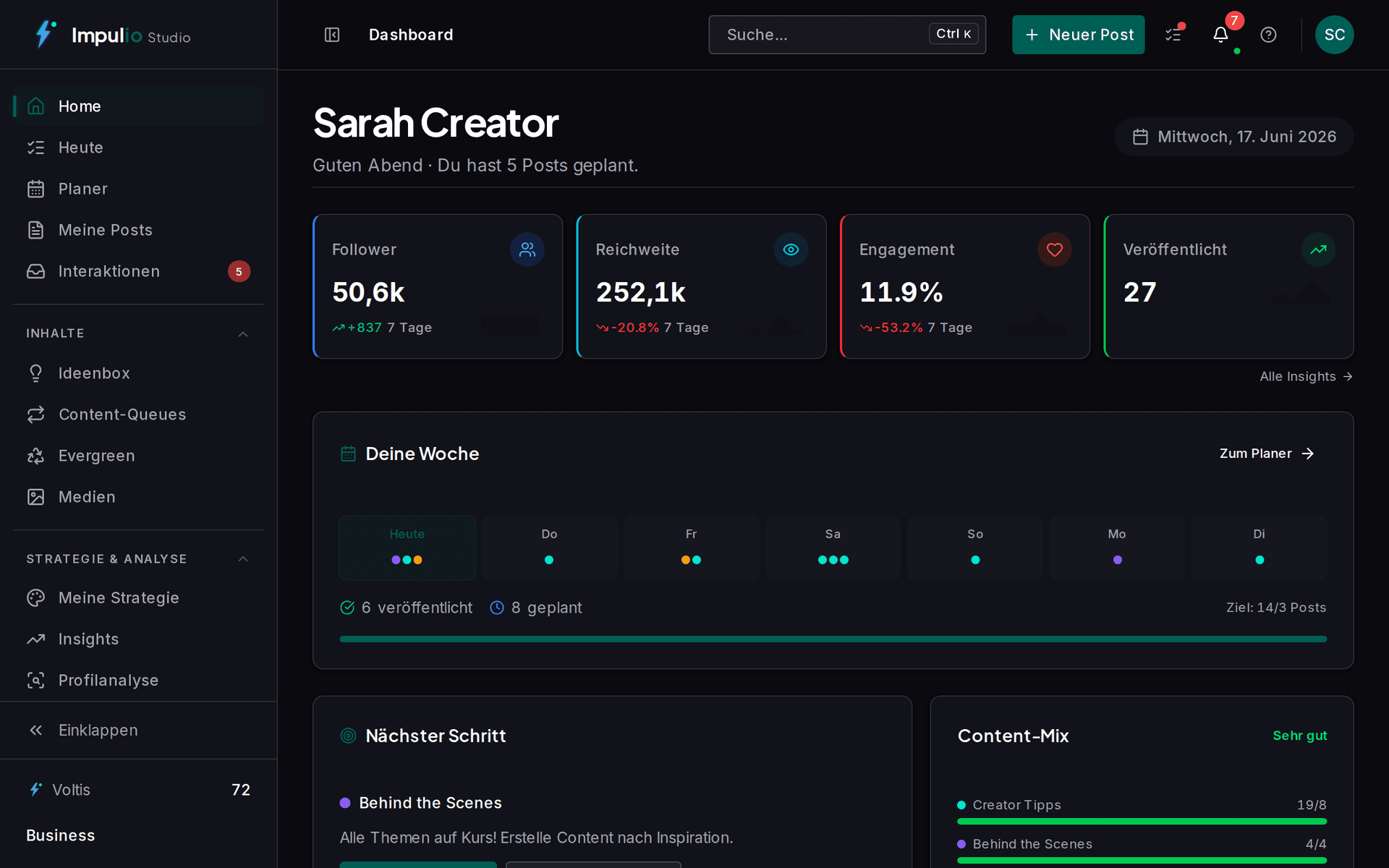Toggle the sidebar panel icon in header
This screenshot has width=1389, height=868.
coord(332,35)
